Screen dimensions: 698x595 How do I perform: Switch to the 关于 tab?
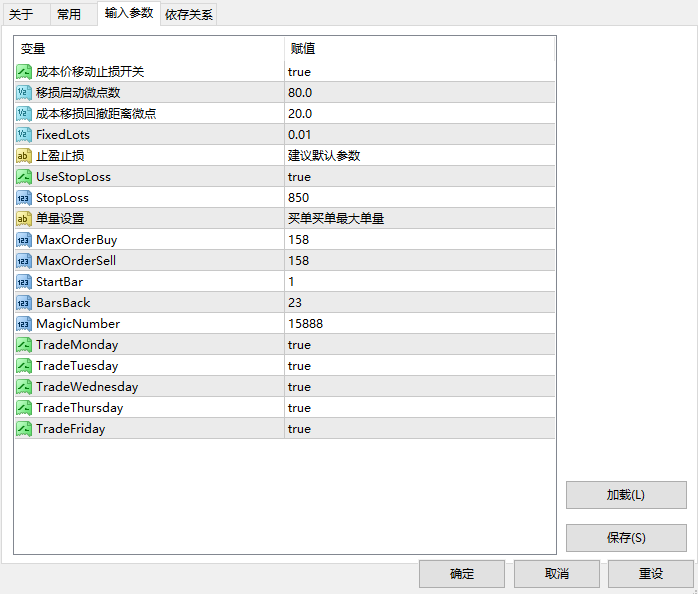[x=26, y=14]
